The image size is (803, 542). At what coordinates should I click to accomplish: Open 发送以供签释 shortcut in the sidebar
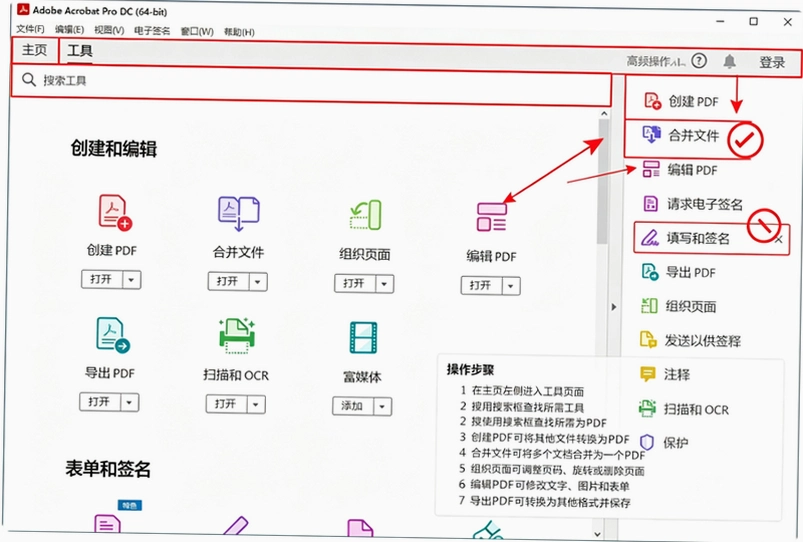690,340
